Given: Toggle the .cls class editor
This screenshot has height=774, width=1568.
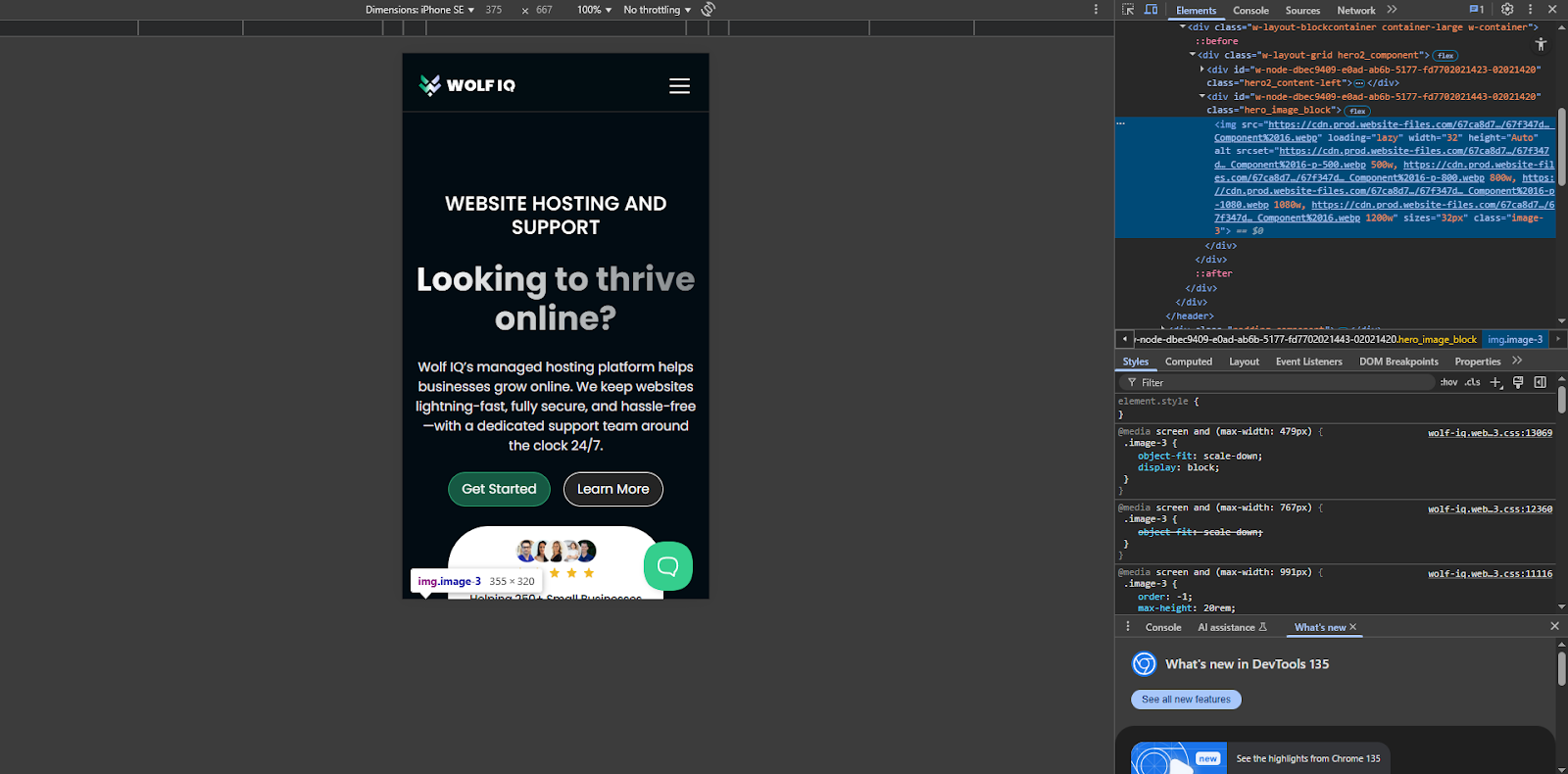Looking at the screenshot, I should point(1473,383).
